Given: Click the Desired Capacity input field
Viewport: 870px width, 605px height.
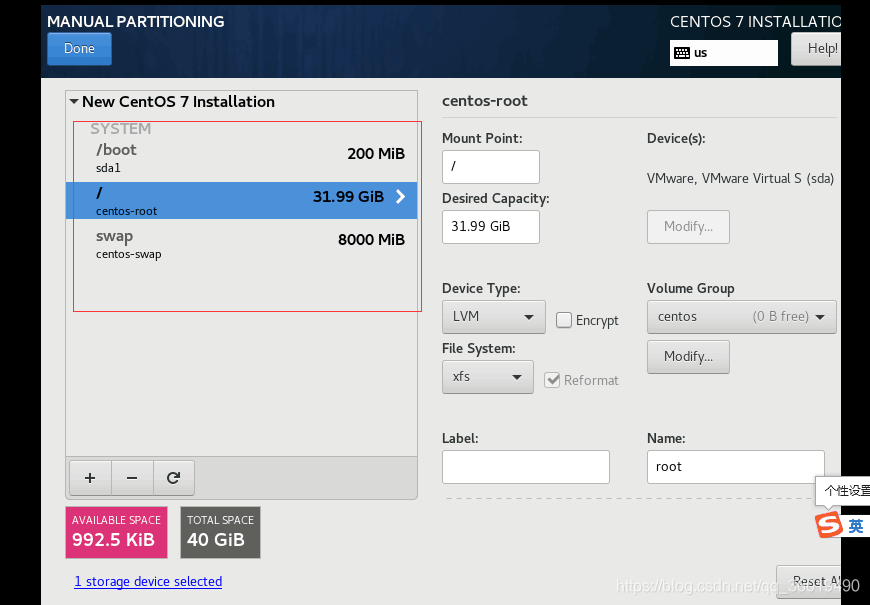Looking at the screenshot, I should coord(490,226).
